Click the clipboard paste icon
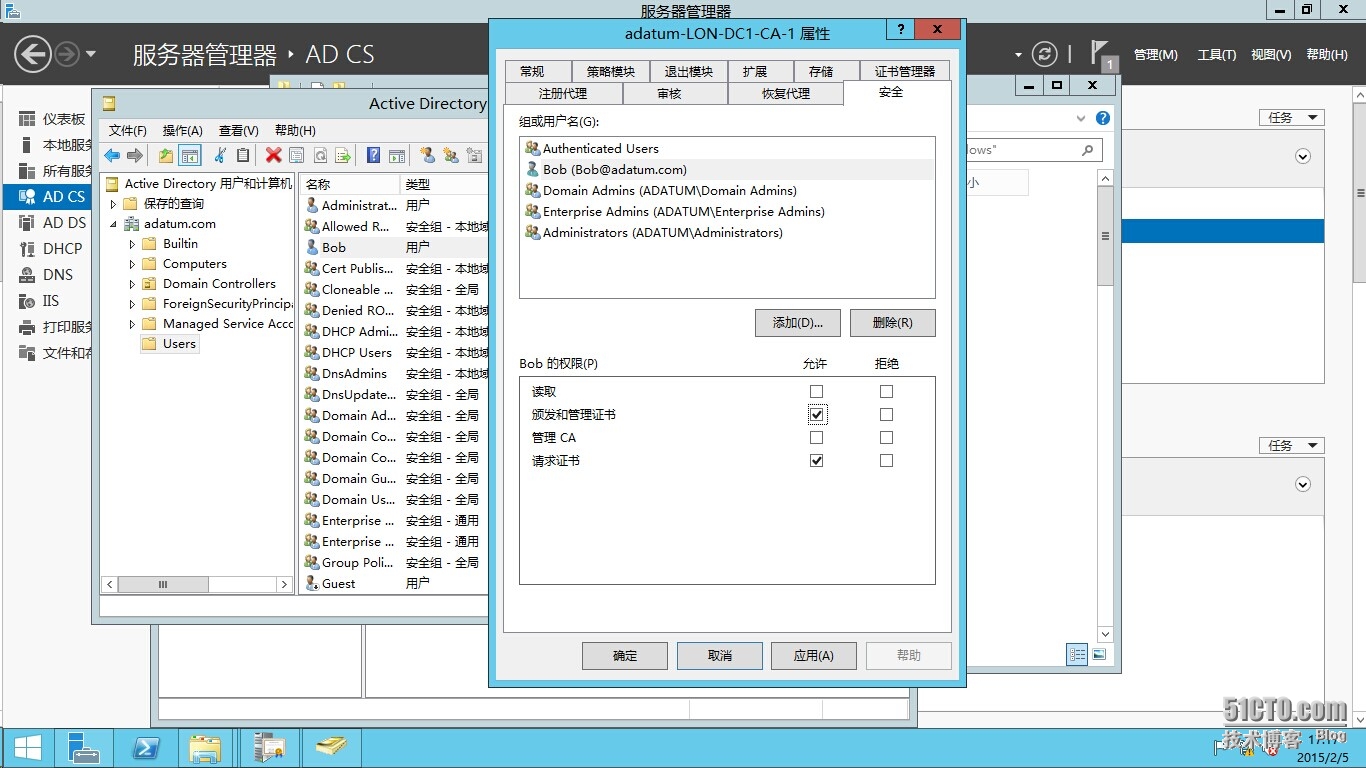Screen dimensions: 1366x768 243,155
